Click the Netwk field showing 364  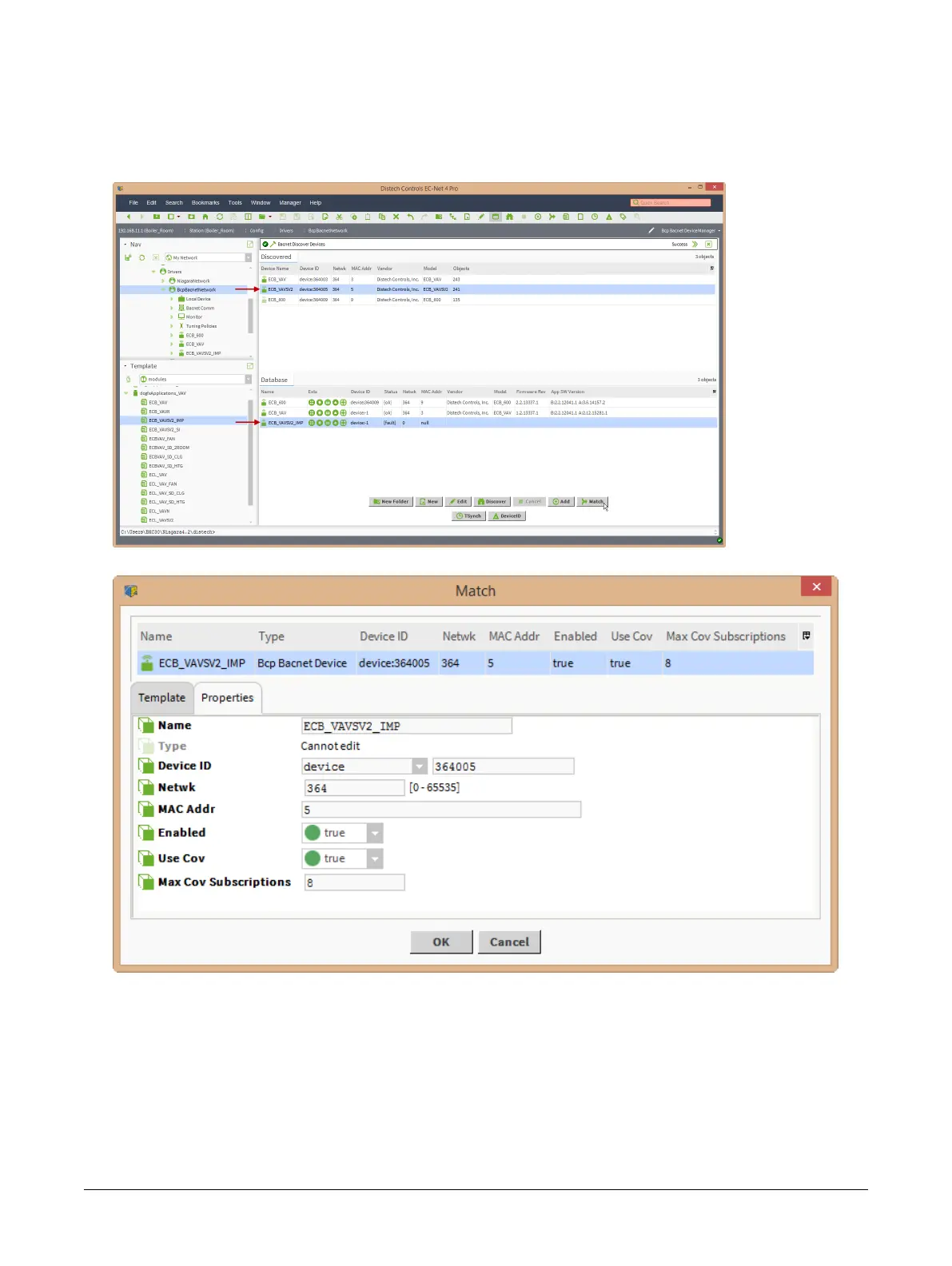click(x=355, y=788)
